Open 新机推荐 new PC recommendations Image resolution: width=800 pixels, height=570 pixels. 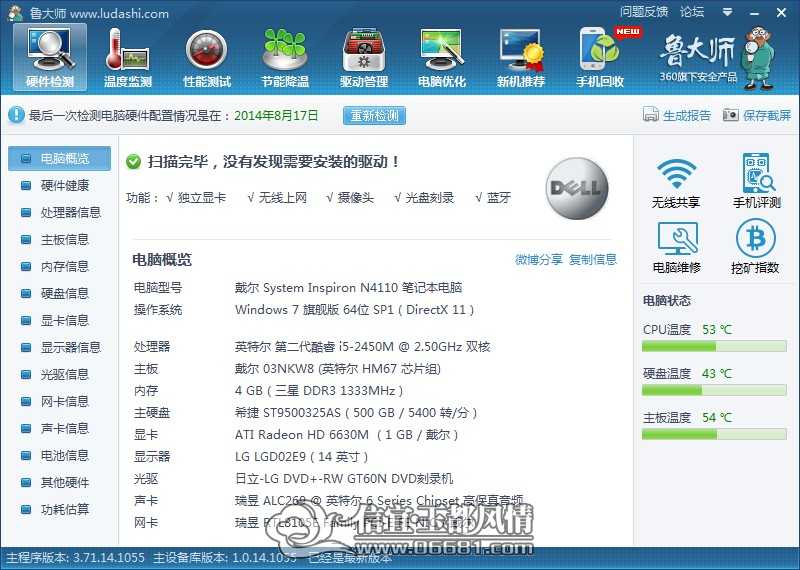click(520, 57)
